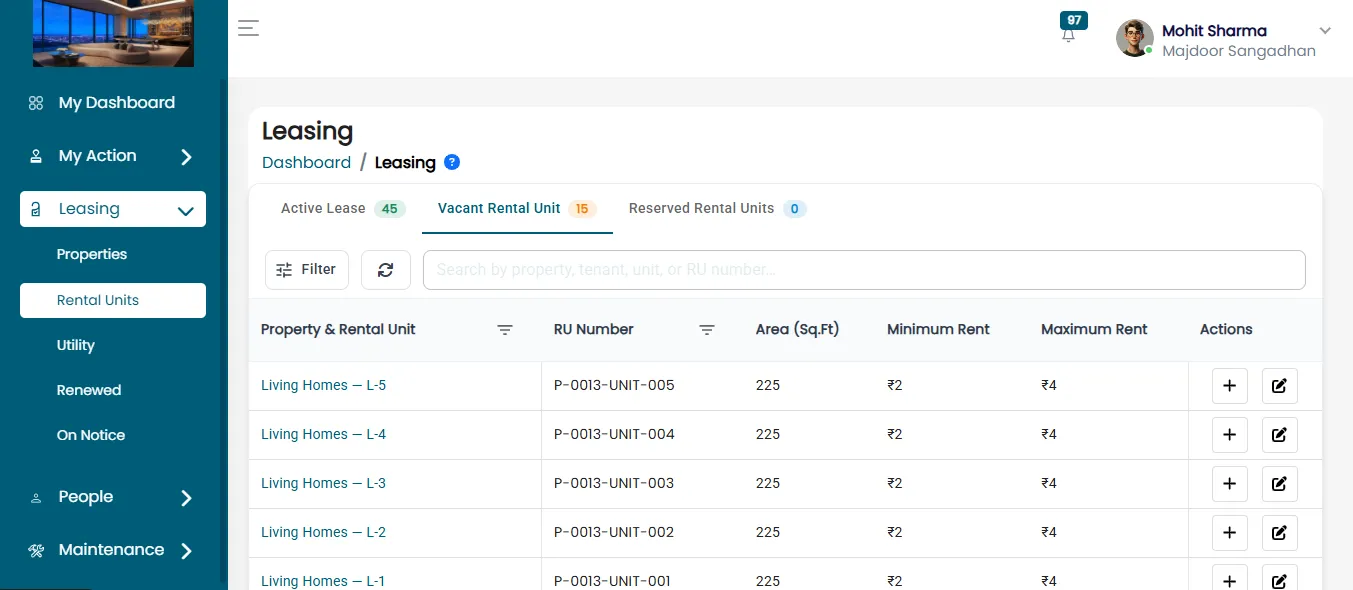Open the notification bell with 97 badge

pyautogui.click(x=1069, y=32)
